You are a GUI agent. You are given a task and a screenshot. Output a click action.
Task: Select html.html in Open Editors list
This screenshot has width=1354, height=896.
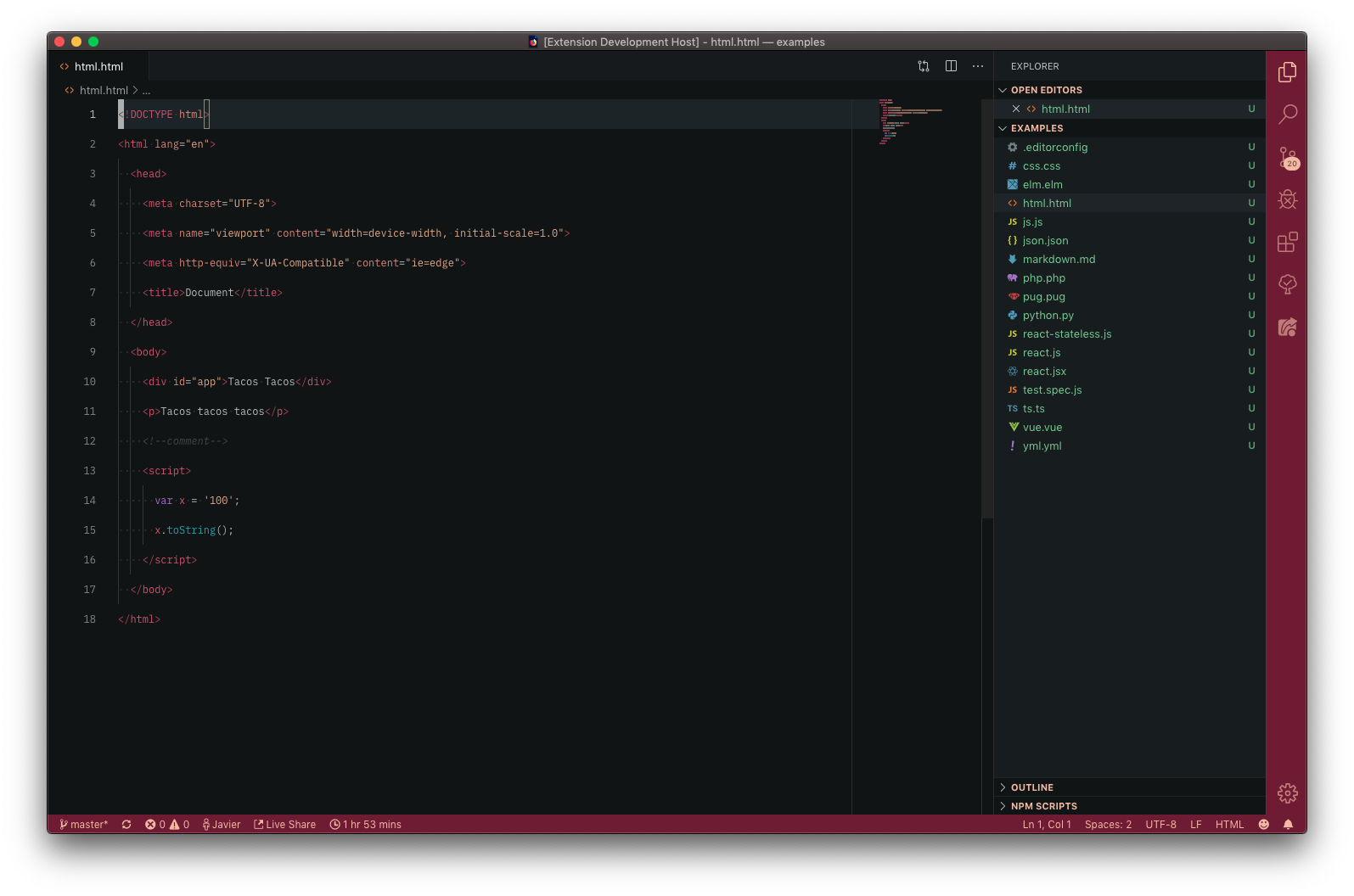tap(1129, 109)
